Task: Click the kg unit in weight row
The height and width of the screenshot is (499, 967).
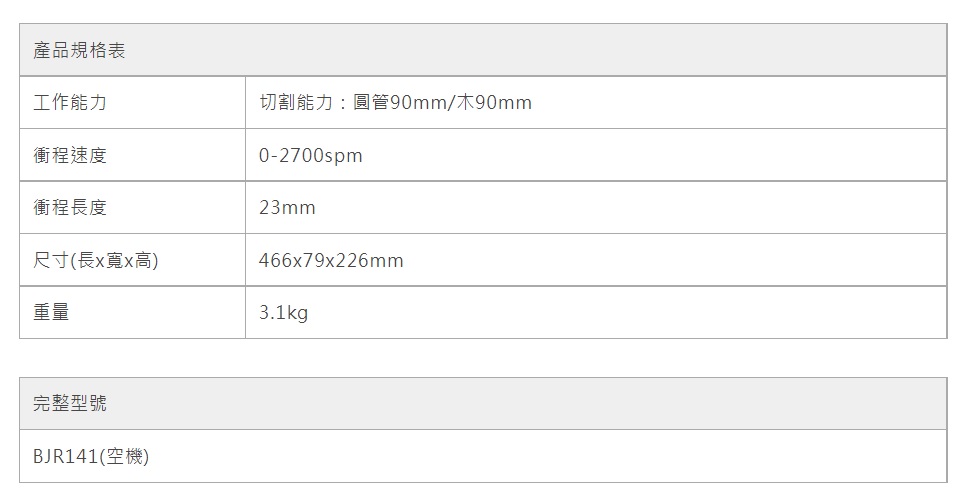Action: coord(297,313)
